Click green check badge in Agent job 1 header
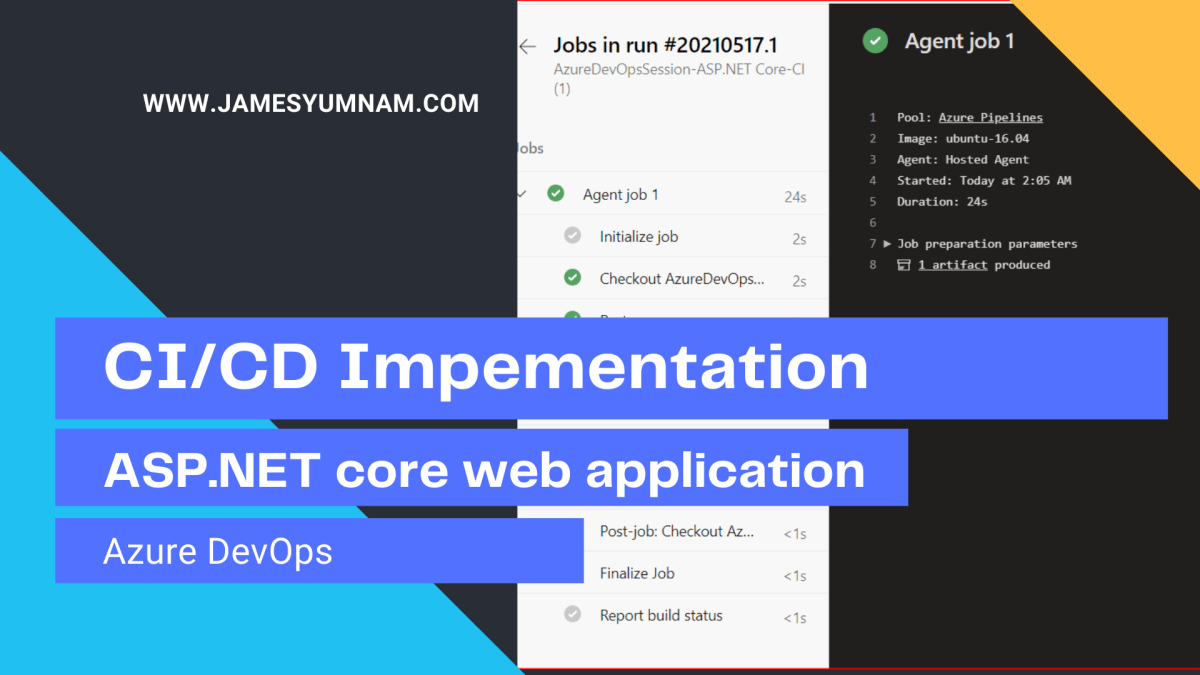Screen dimensions: 1200x675 click(x=874, y=41)
